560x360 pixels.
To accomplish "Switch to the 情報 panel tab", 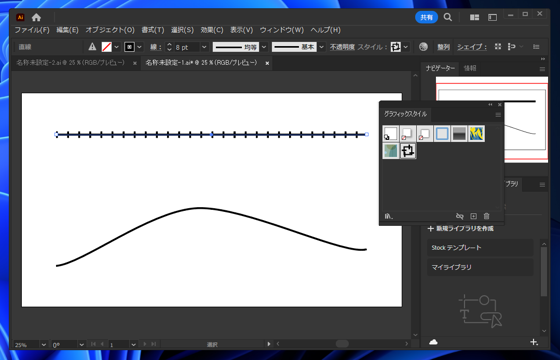I will click(x=470, y=68).
